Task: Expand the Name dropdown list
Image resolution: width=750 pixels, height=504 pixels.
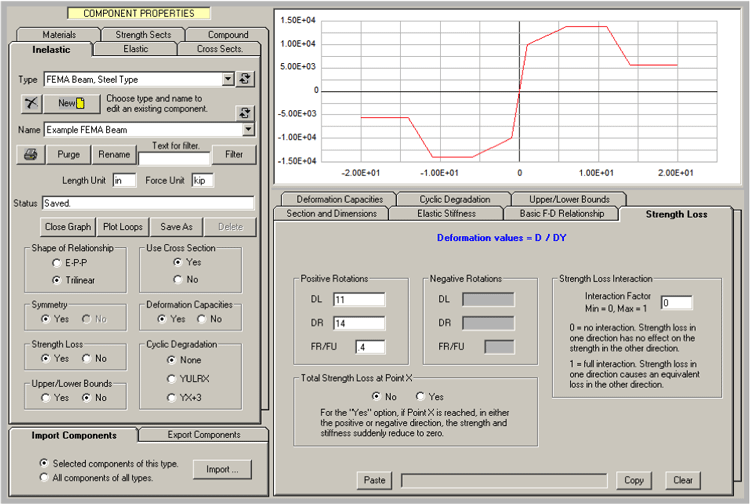Action: [248, 129]
